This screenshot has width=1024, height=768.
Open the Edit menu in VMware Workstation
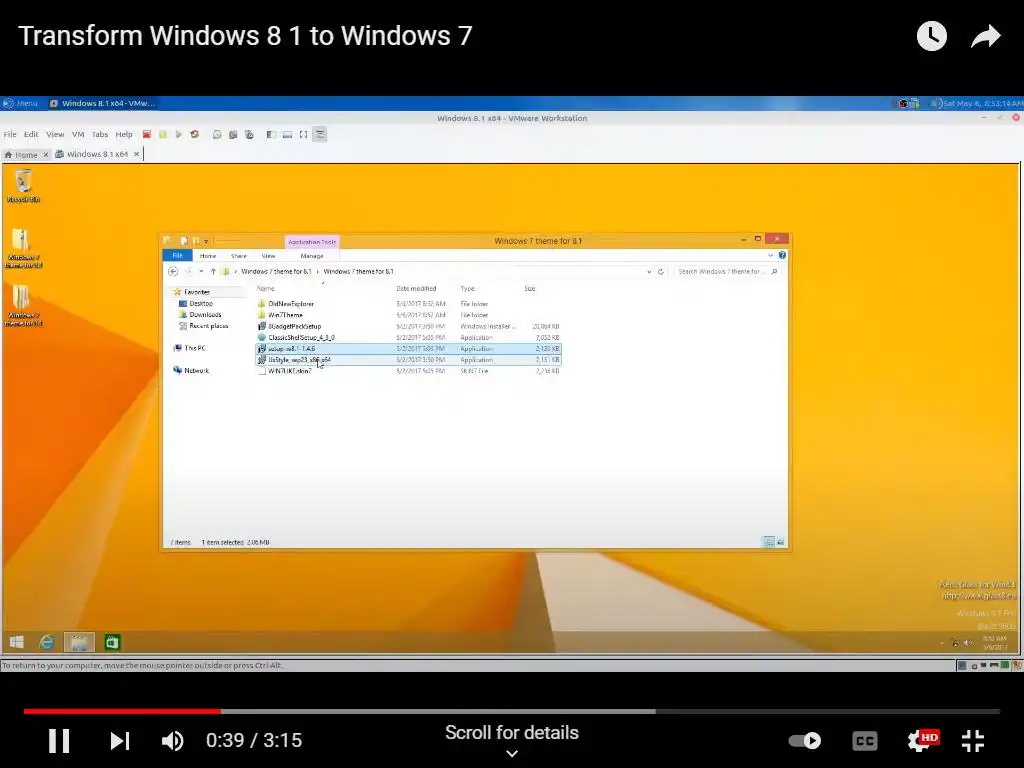[x=31, y=135]
